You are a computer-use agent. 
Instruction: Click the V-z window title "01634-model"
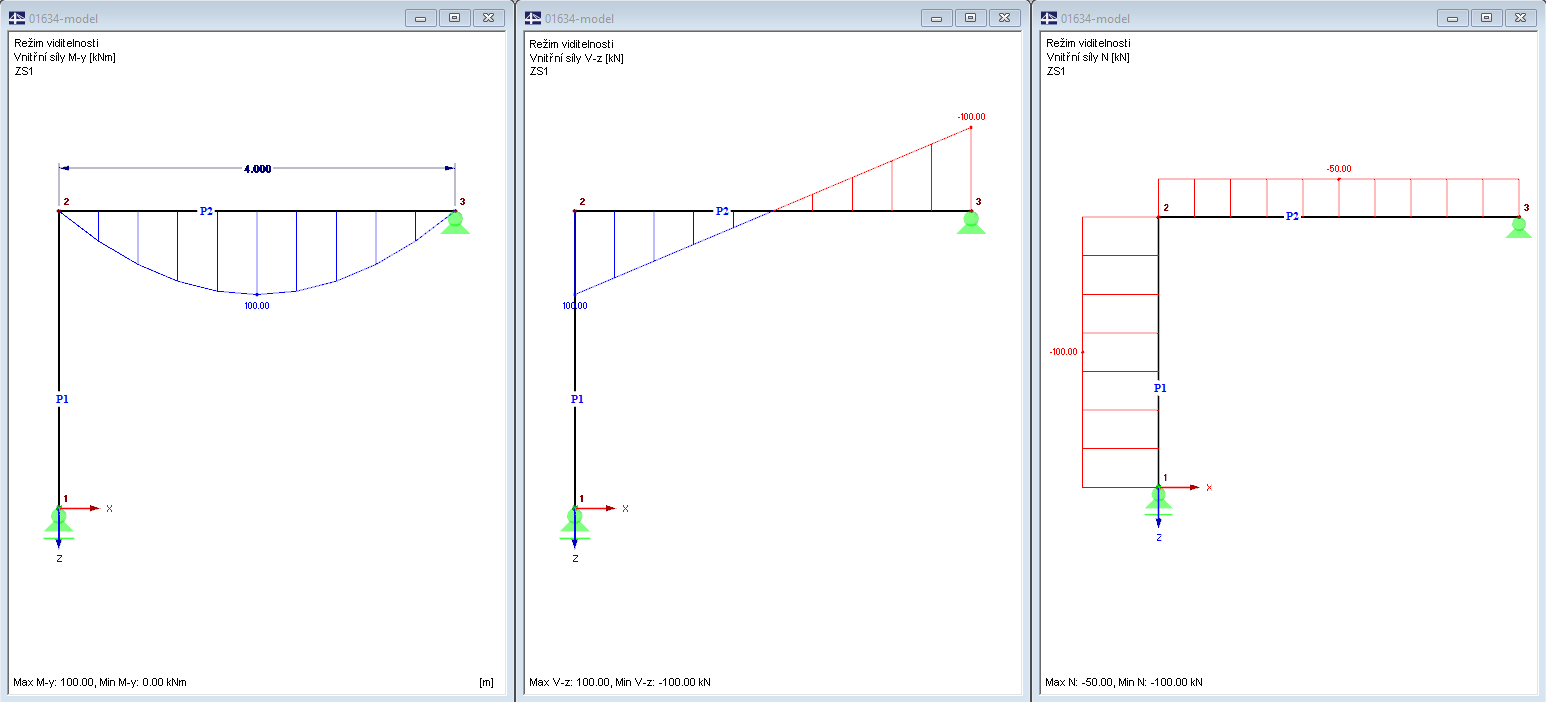(x=580, y=18)
